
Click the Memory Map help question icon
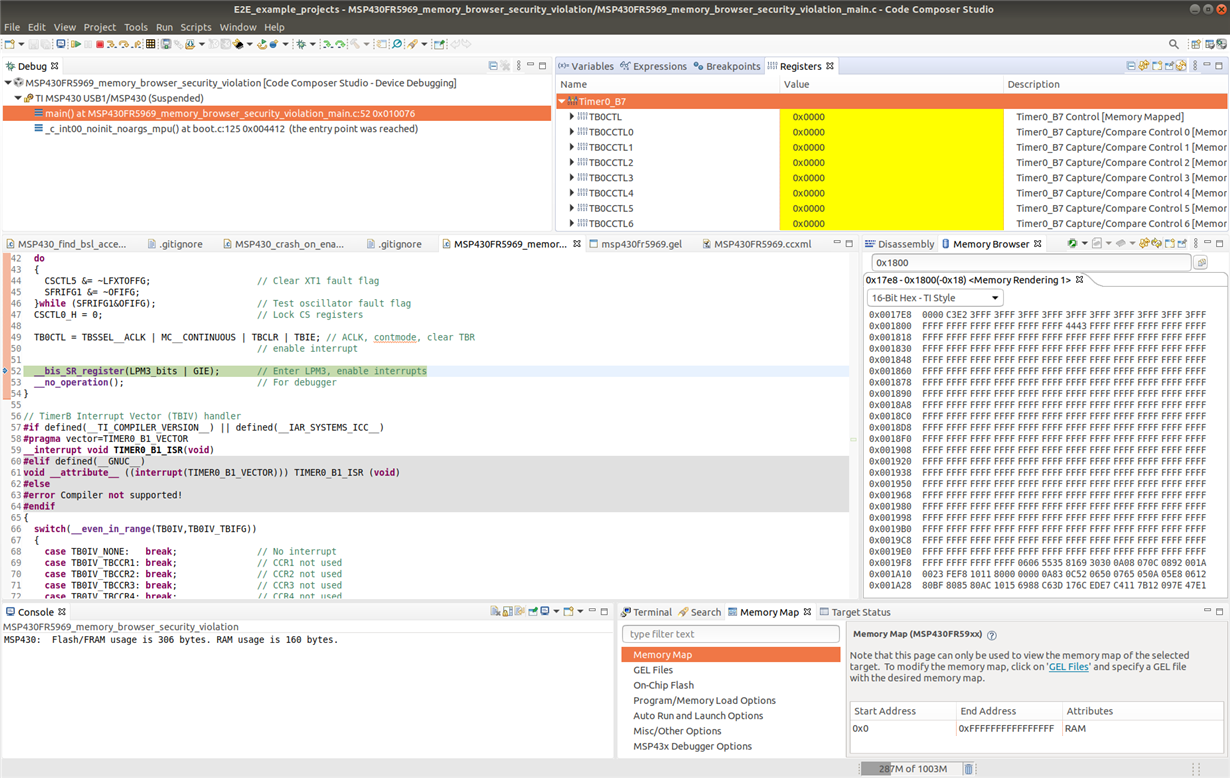[x=992, y=635]
